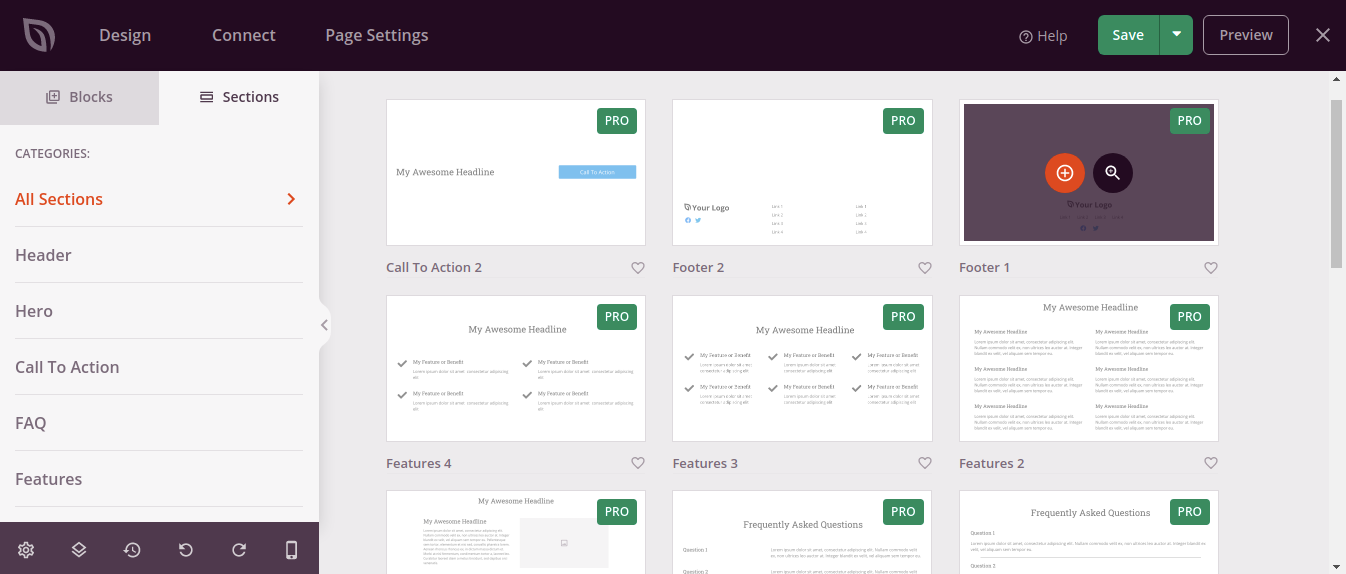The image size is (1346, 574).
Task: Favorite Footer 1 with heart icon
Action: (x=1211, y=268)
